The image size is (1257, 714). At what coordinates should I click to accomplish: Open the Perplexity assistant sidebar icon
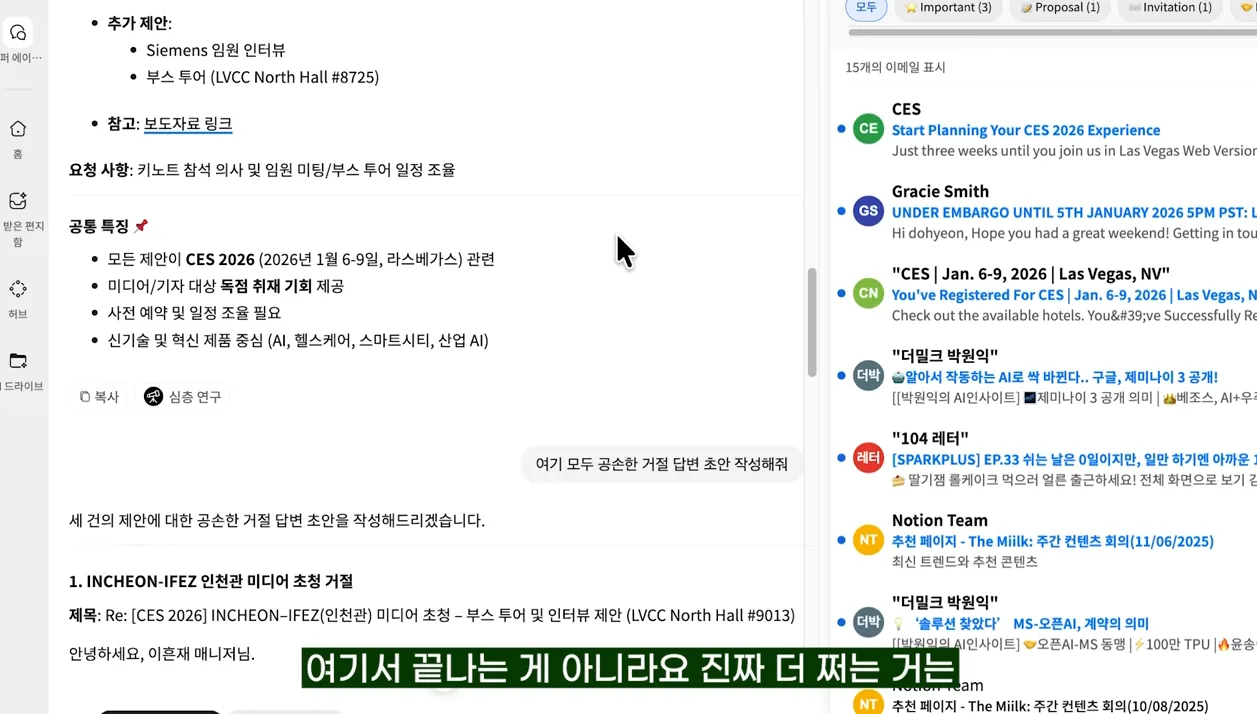18,33
